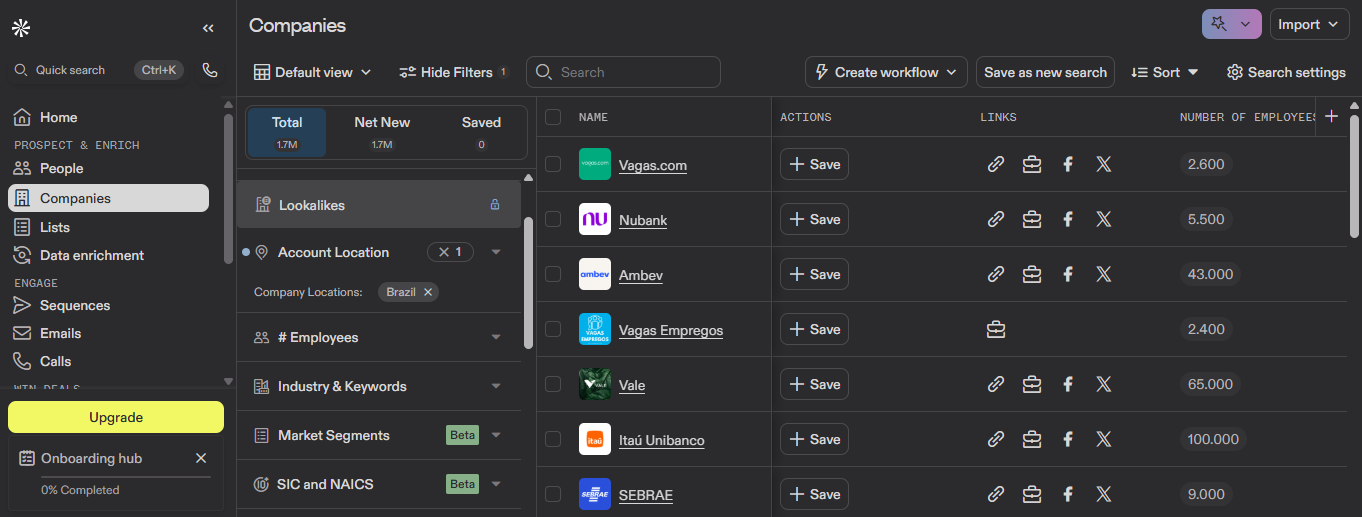Add a column with the plus icon
The height and width of the screenshot is (517, 1362).
(x=1331, y=116)
